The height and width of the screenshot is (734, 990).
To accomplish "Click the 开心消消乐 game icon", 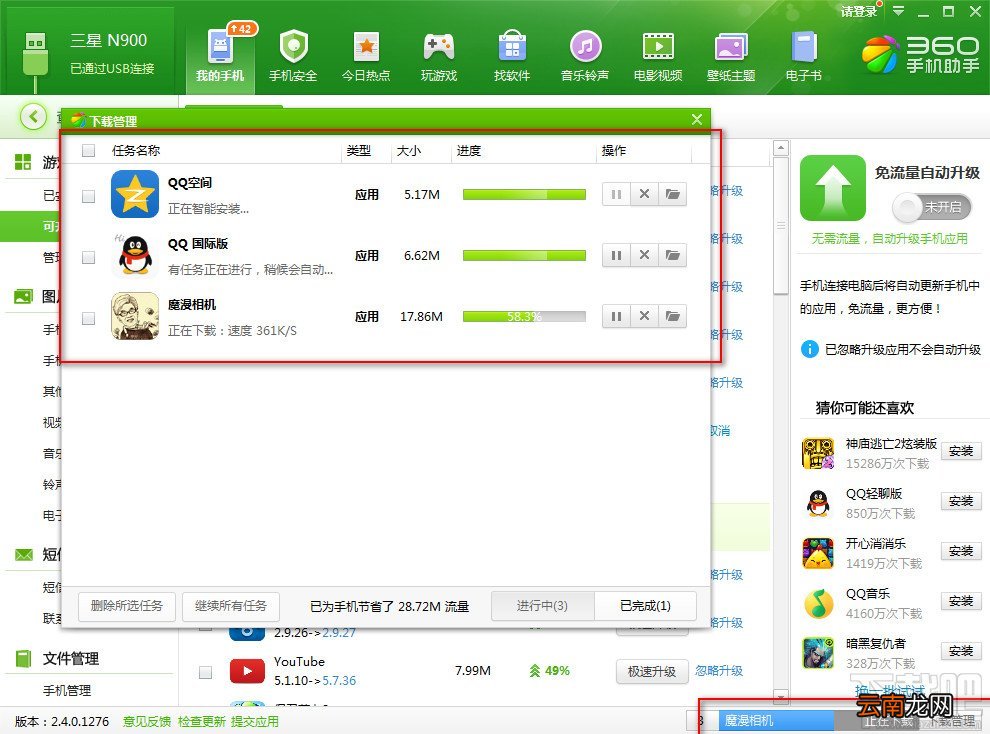I will click(x=818, y=553).
